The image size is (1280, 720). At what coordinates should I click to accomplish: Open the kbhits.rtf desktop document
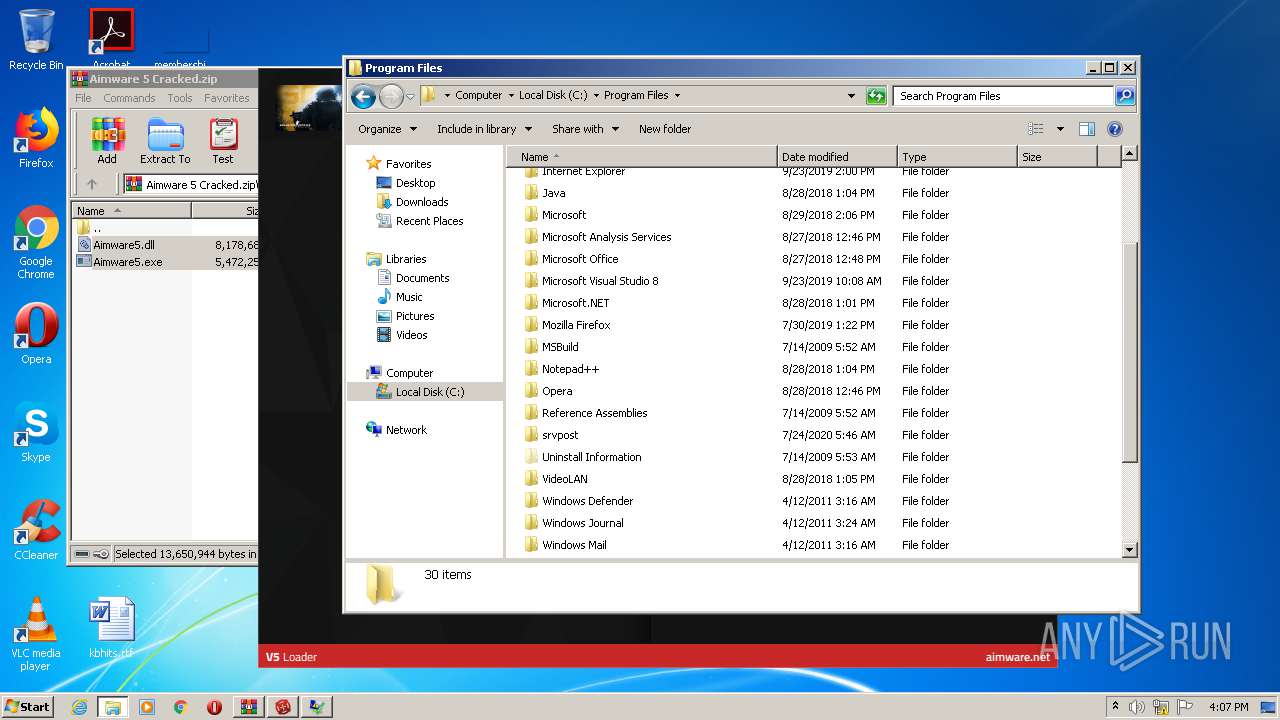pos(111,629)
